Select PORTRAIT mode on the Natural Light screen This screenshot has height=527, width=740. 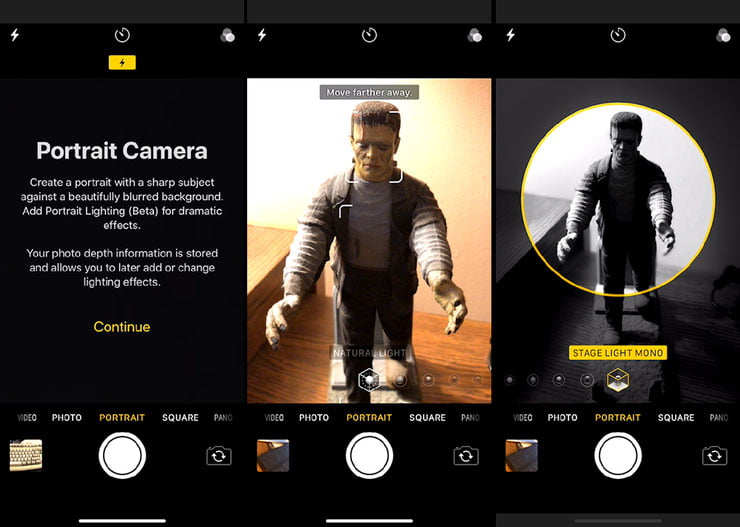tap(369, 418)
